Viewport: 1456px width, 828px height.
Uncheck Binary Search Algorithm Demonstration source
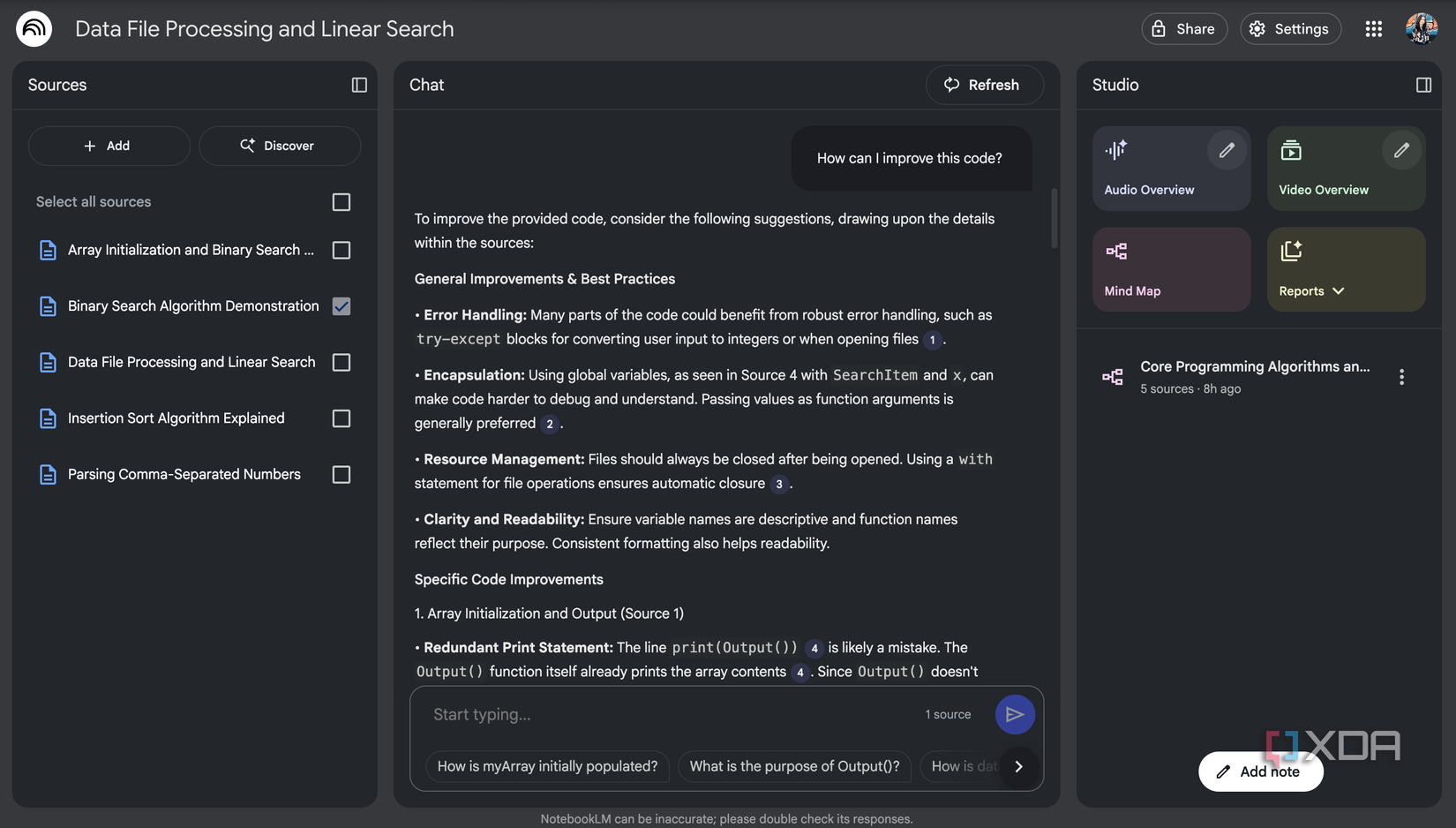pos(341,306)
